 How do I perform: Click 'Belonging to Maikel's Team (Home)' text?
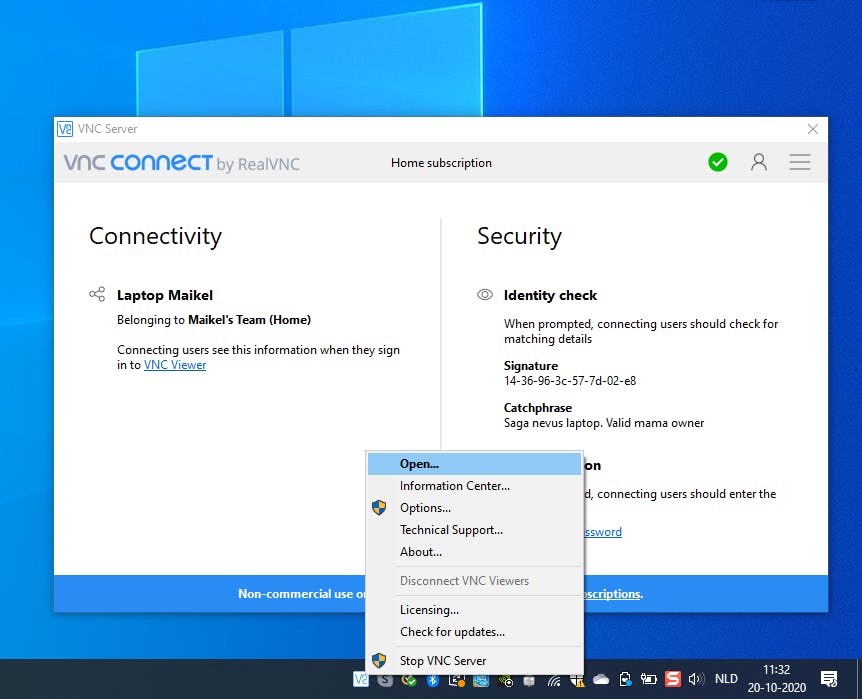point(214,320)
